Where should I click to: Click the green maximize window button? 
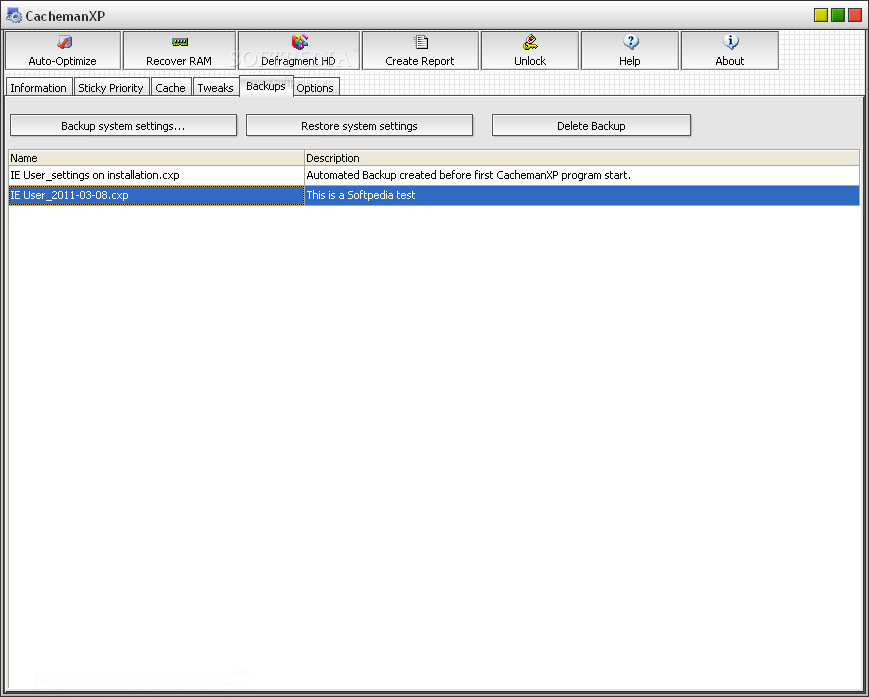coord(838,15)
